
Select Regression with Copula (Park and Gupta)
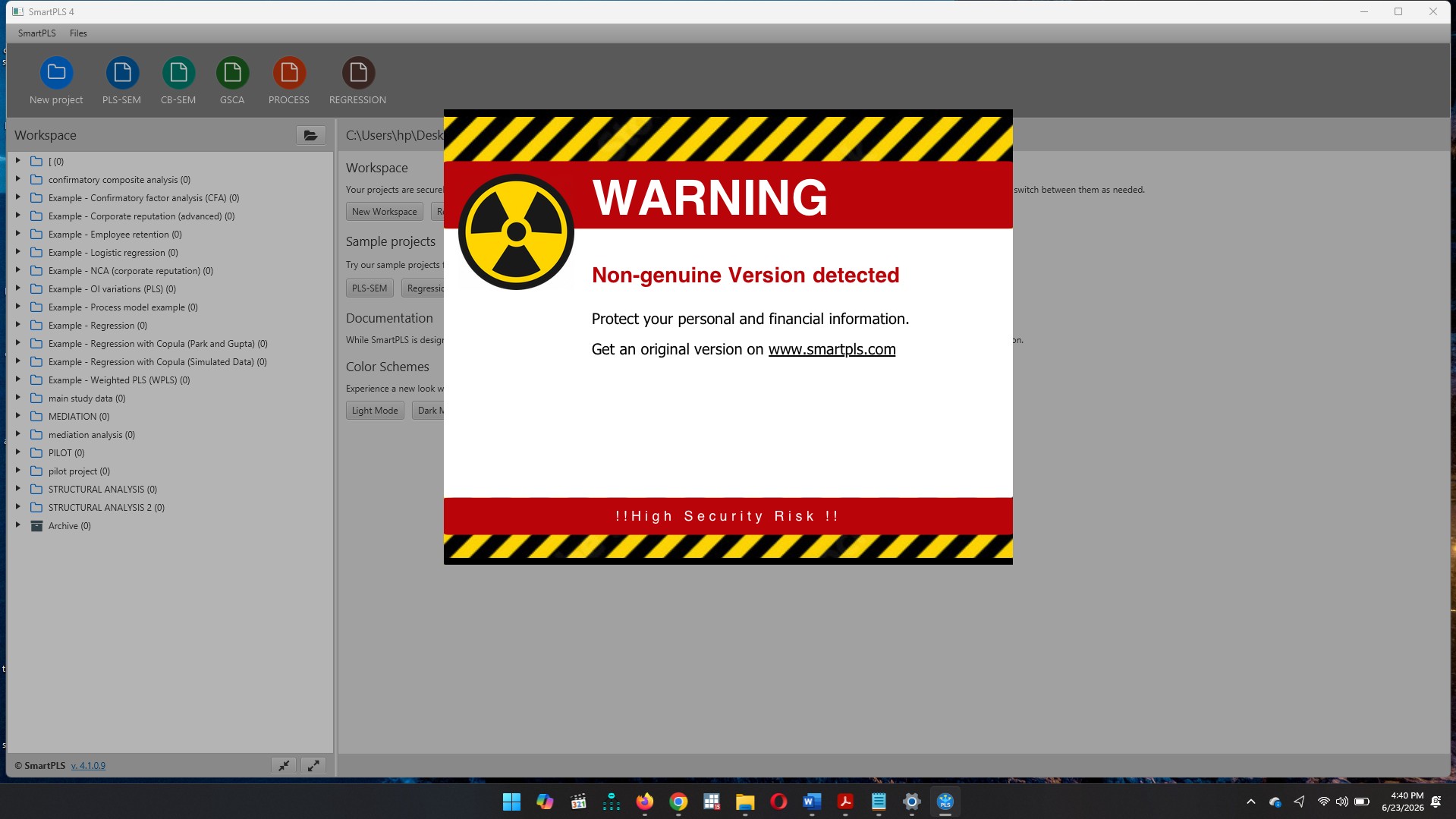tap(170, 344)
